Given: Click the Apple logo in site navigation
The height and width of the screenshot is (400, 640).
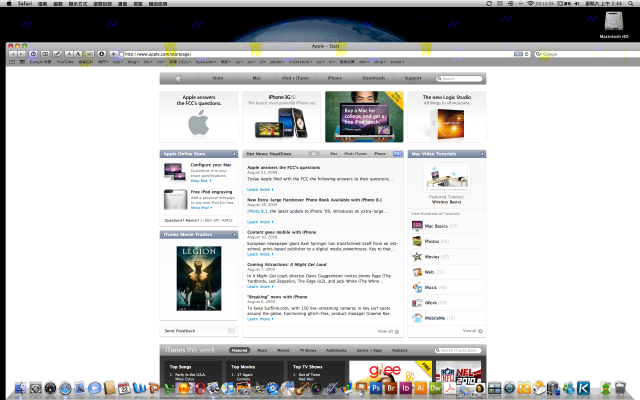Looking at the screenshot, I should pyautogui.click(x=178, y=78).
